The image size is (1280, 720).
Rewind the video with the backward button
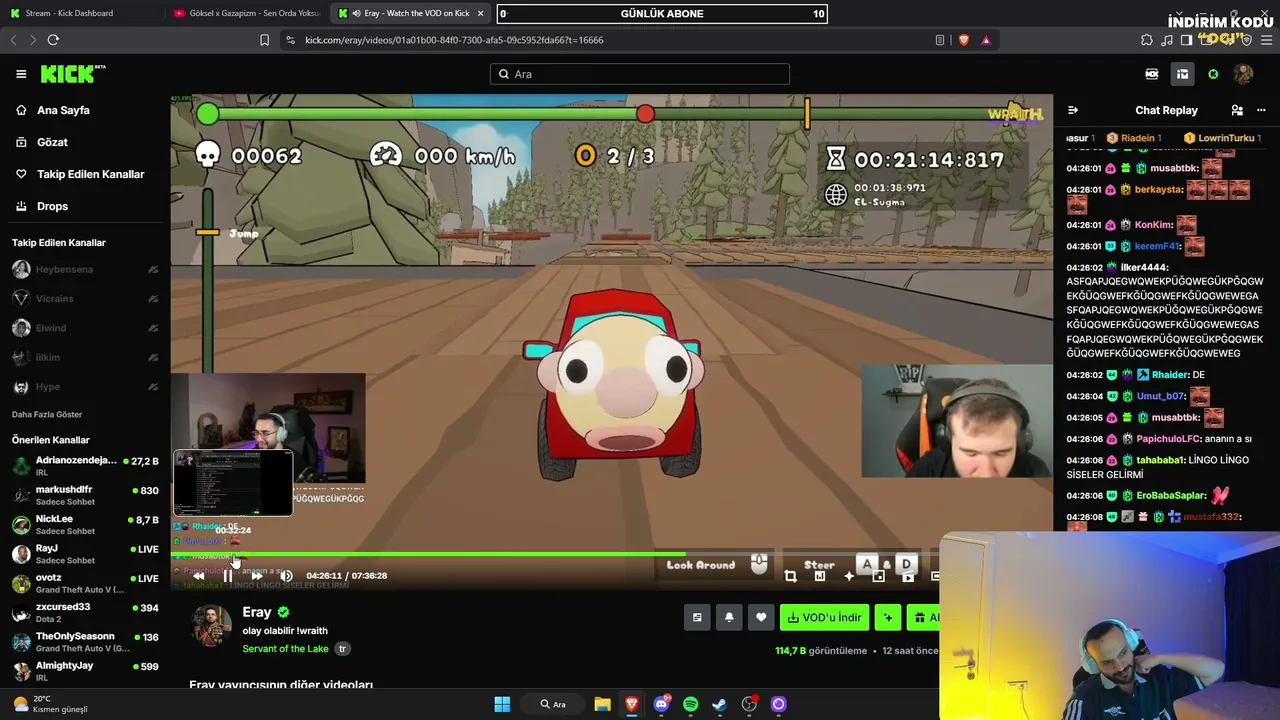click(199, 575)
